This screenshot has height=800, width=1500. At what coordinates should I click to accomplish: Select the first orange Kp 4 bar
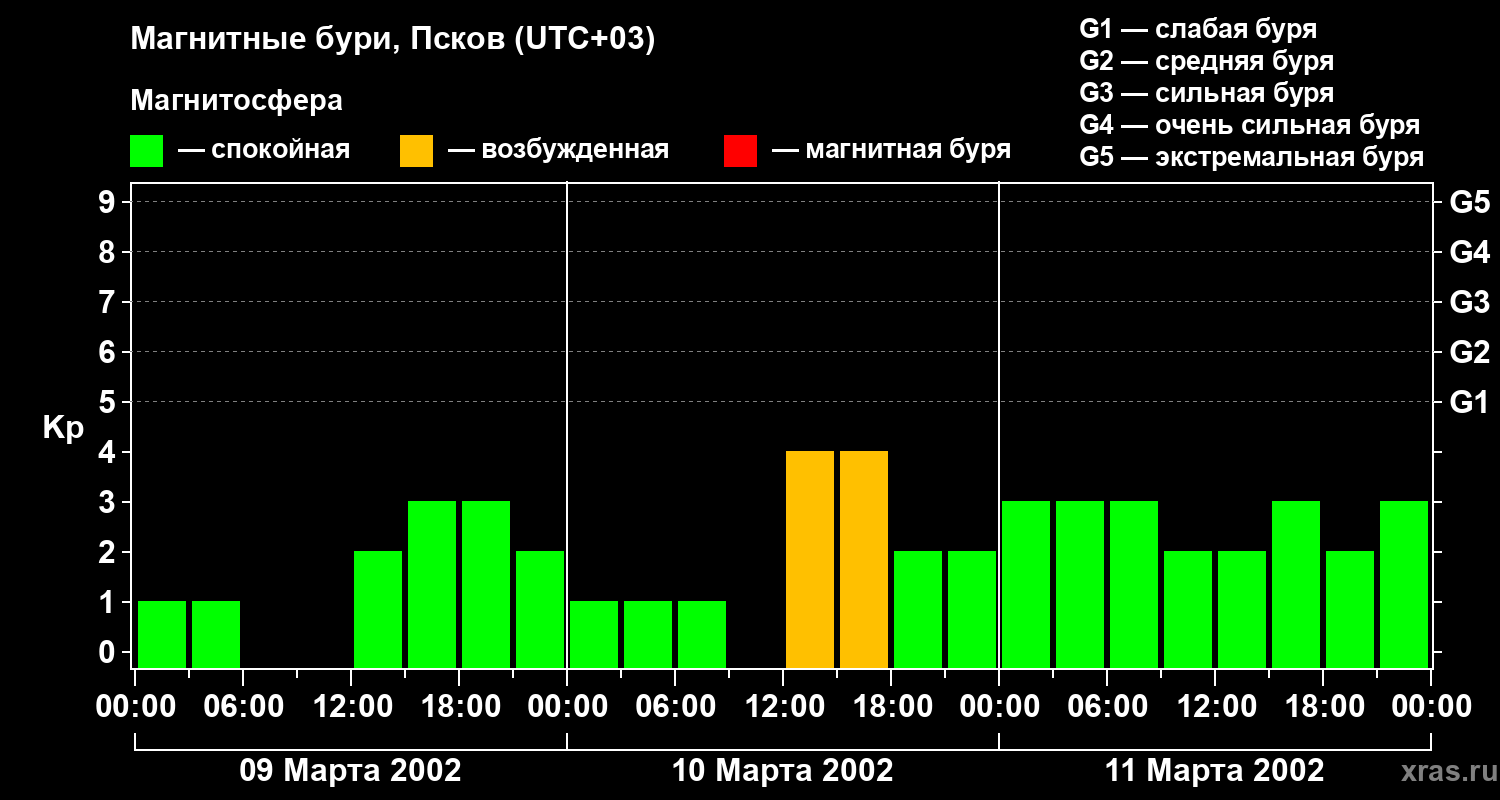coord(810,559)
